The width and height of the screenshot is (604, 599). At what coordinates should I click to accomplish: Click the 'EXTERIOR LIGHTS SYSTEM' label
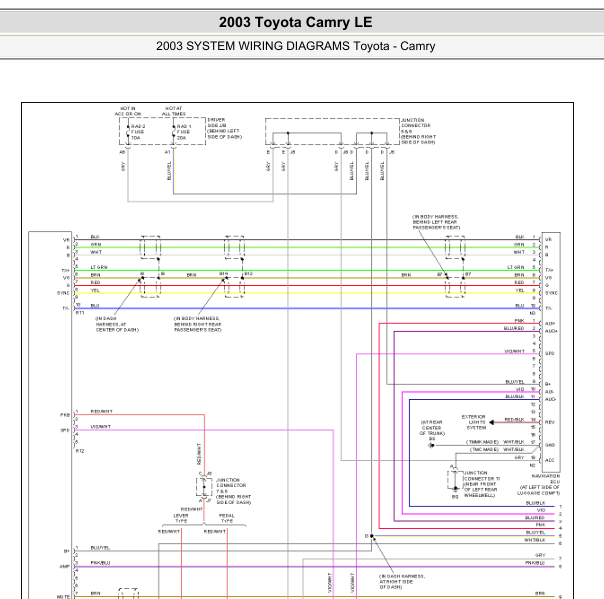click(x=474, y=422)
